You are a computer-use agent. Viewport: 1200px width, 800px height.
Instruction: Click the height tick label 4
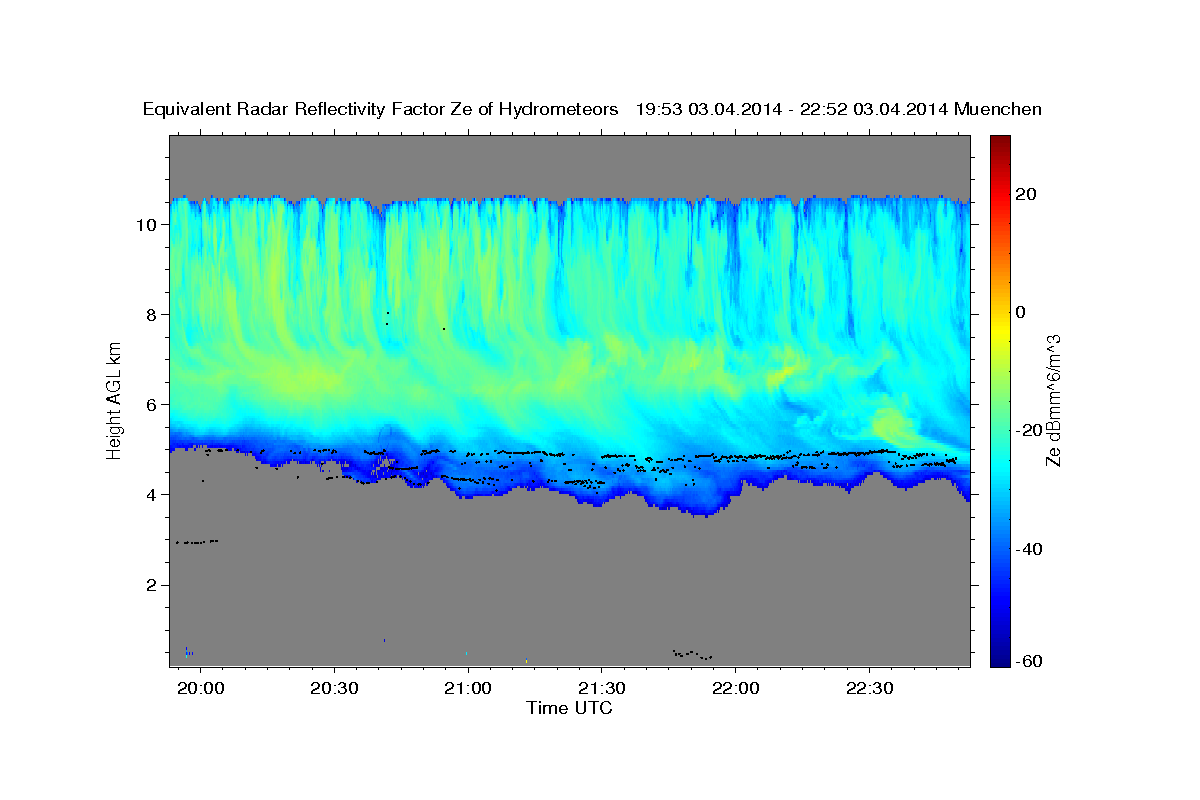click(154, 495)
